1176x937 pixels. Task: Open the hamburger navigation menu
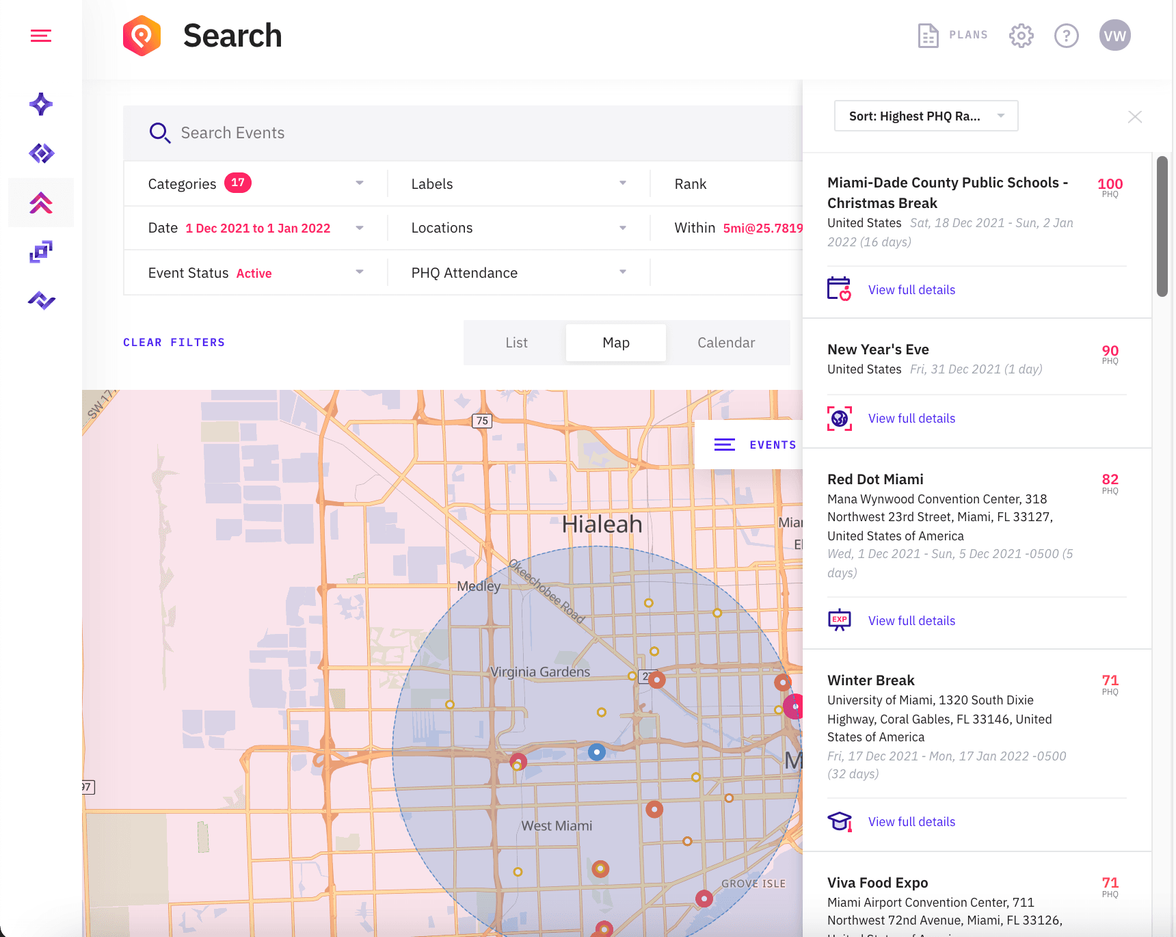pos(40,36)
